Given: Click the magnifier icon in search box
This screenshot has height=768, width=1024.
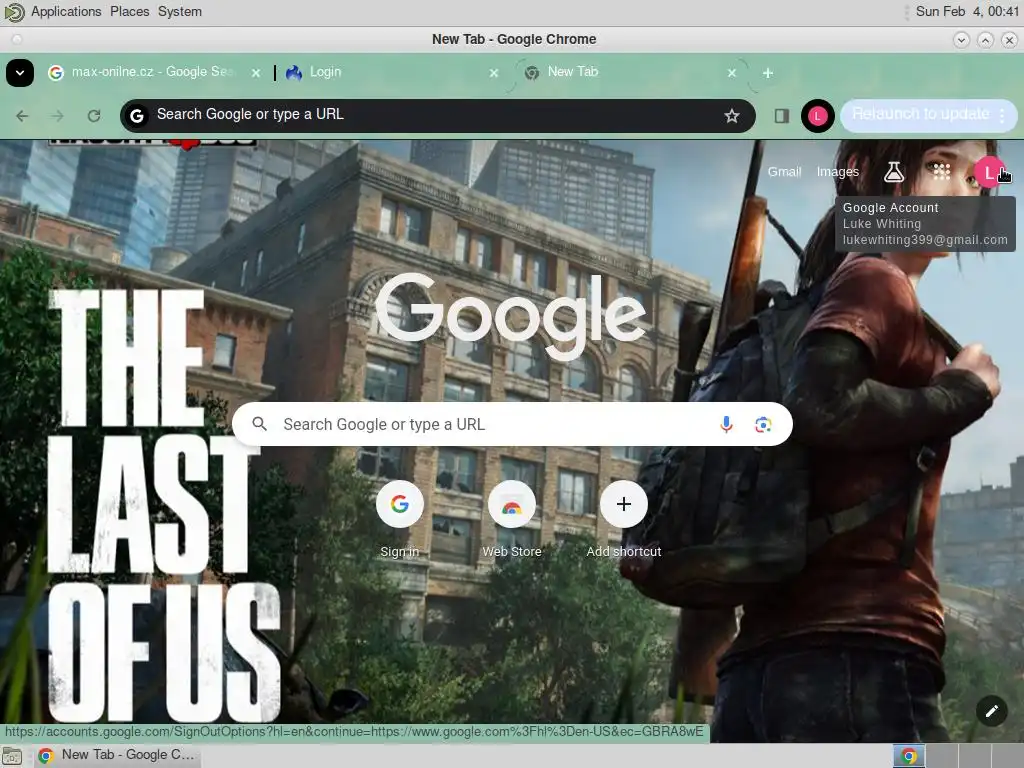Looking at the screenshot, I should 259,424.
